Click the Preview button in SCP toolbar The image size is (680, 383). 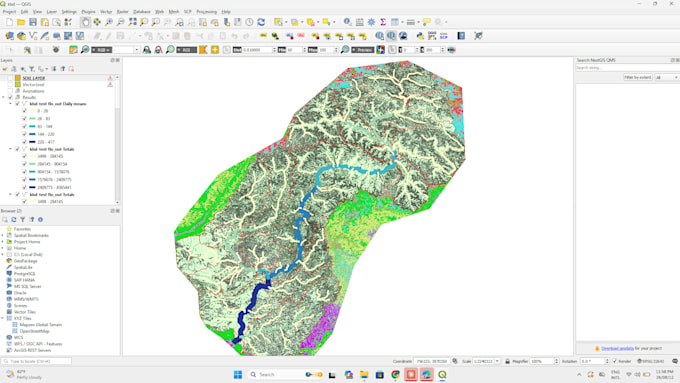coord(363,50)
